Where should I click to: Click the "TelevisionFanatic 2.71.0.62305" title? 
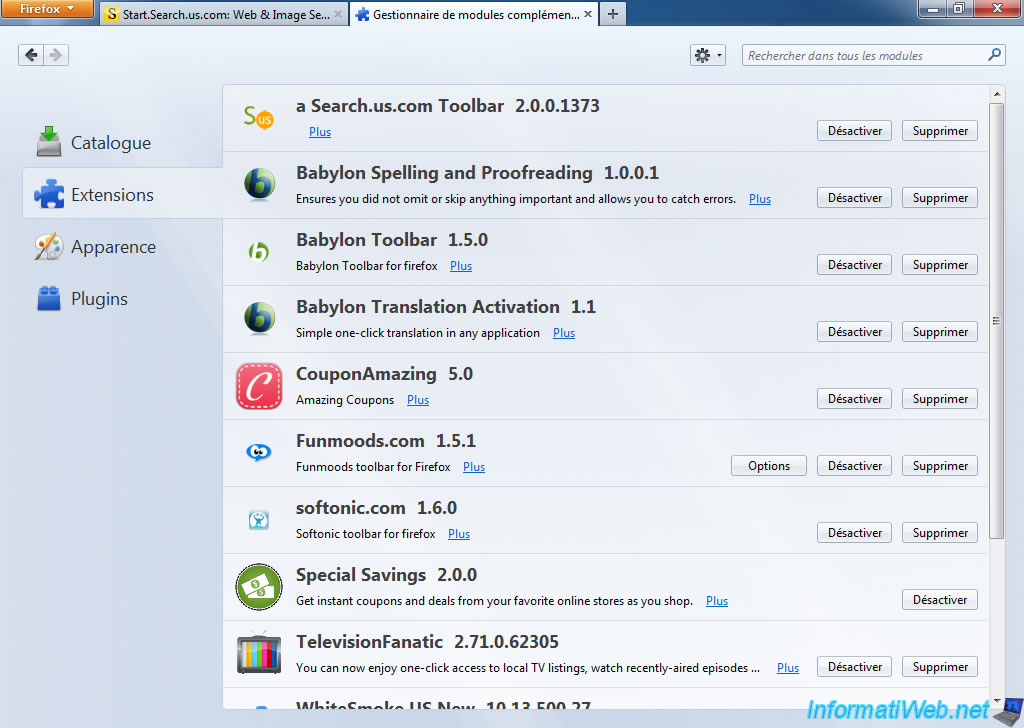(427, 642)
